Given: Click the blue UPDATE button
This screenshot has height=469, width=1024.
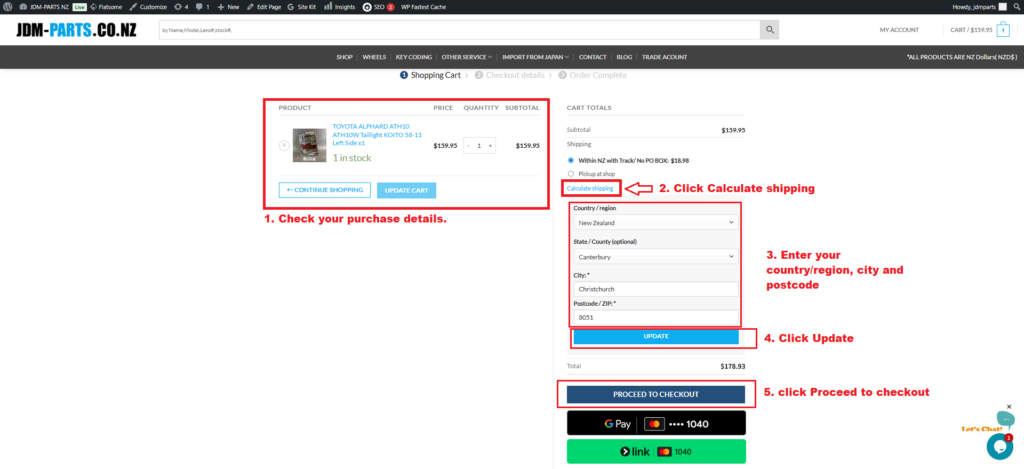Looking at the screenshot, I should pyautogui.click(x=656, y=336).
